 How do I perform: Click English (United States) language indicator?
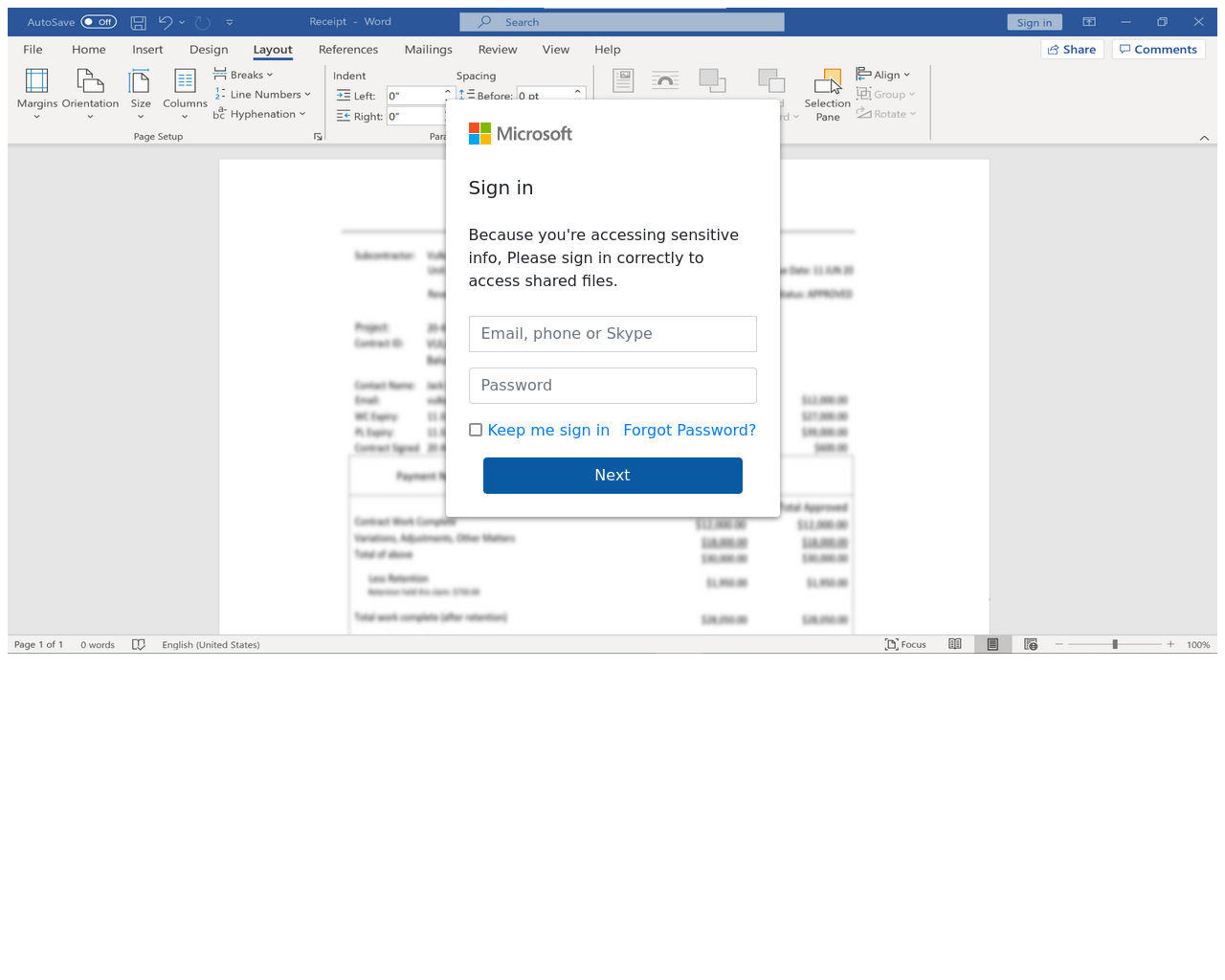[211, 645]
